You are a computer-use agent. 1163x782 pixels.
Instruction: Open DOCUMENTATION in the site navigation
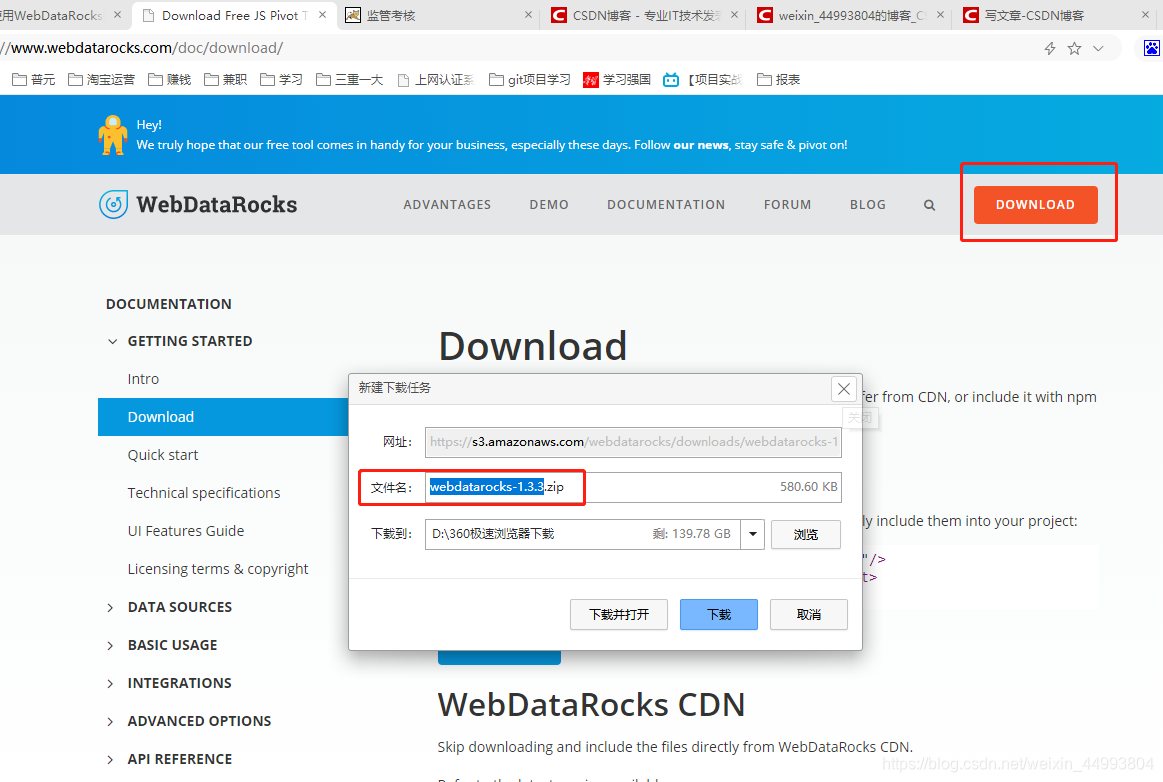pos(666,205)
